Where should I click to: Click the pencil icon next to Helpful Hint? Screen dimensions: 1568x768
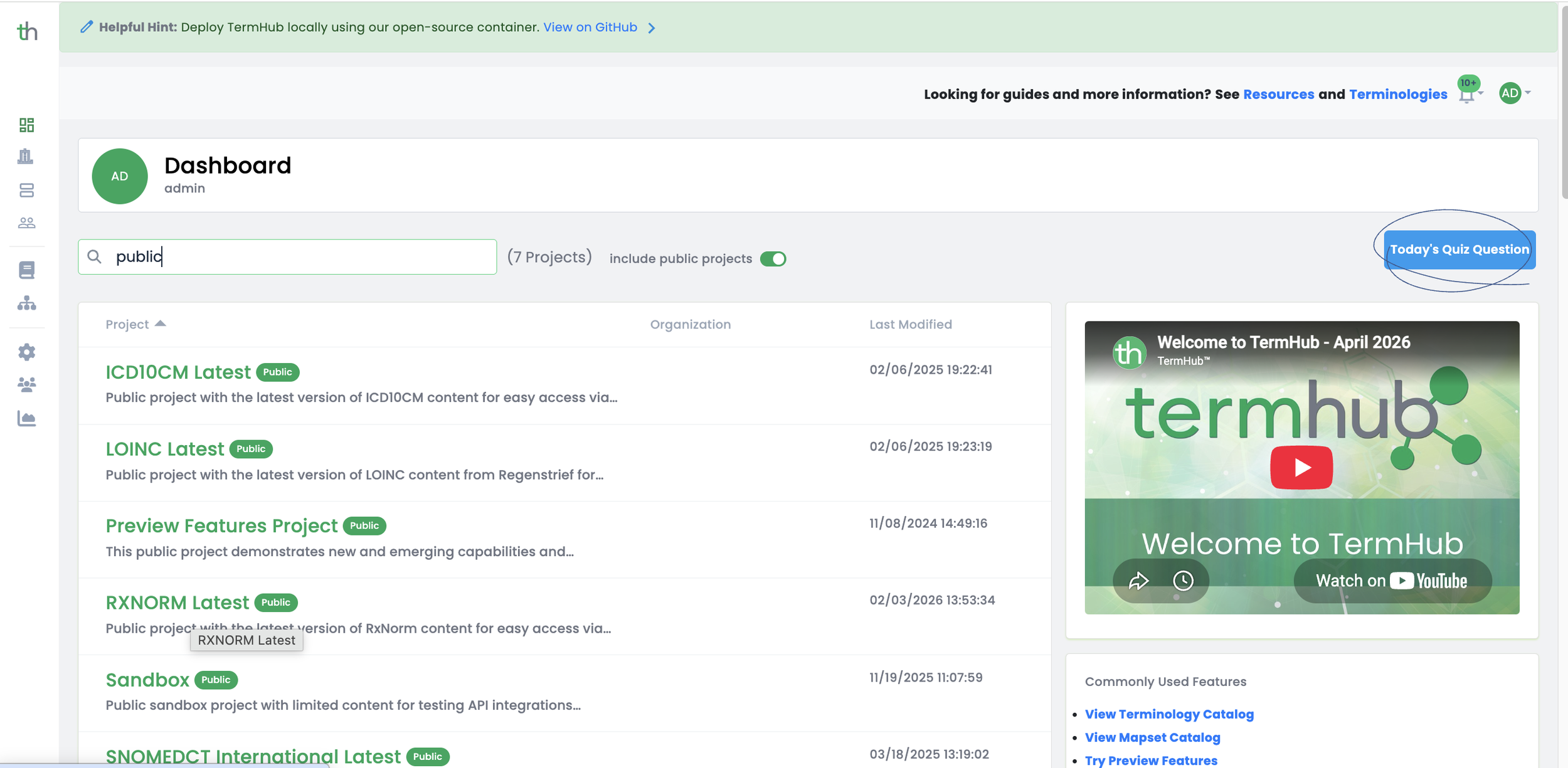[x=87, y=27]
